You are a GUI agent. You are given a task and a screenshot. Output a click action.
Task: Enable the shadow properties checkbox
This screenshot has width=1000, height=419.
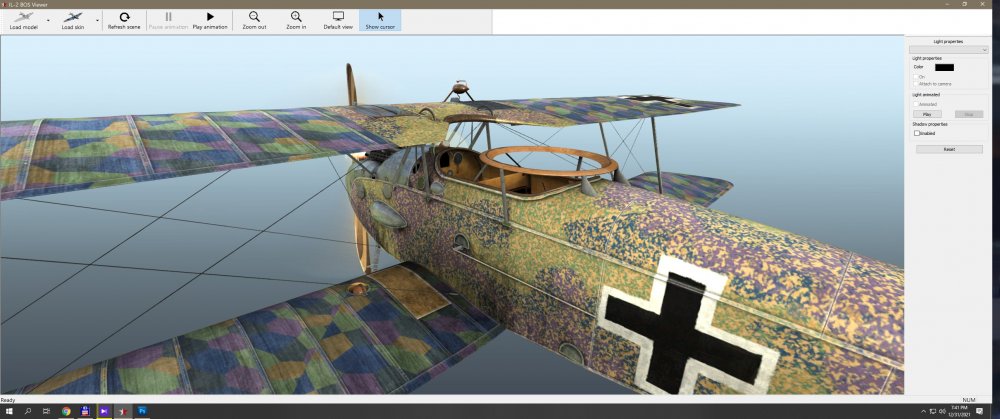pos(917,132)
